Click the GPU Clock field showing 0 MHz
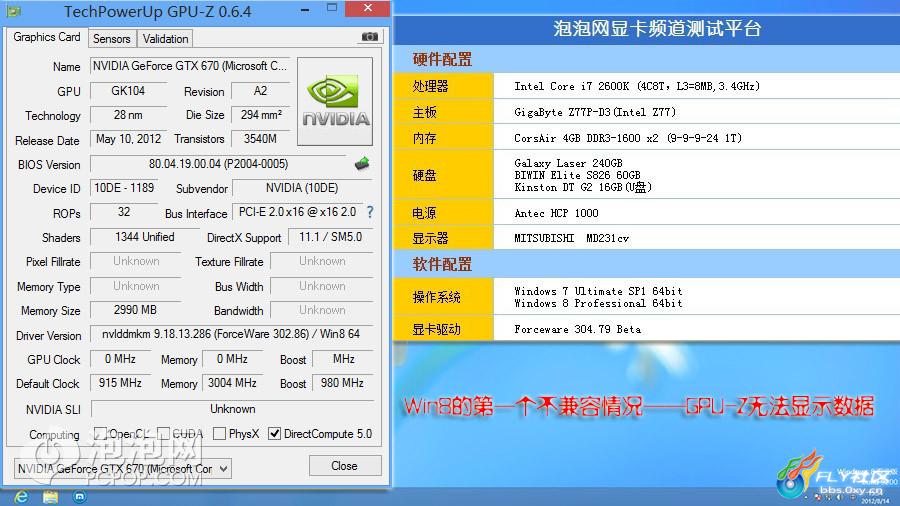Screen dimensions: 900x506 (x=120, y=359)
